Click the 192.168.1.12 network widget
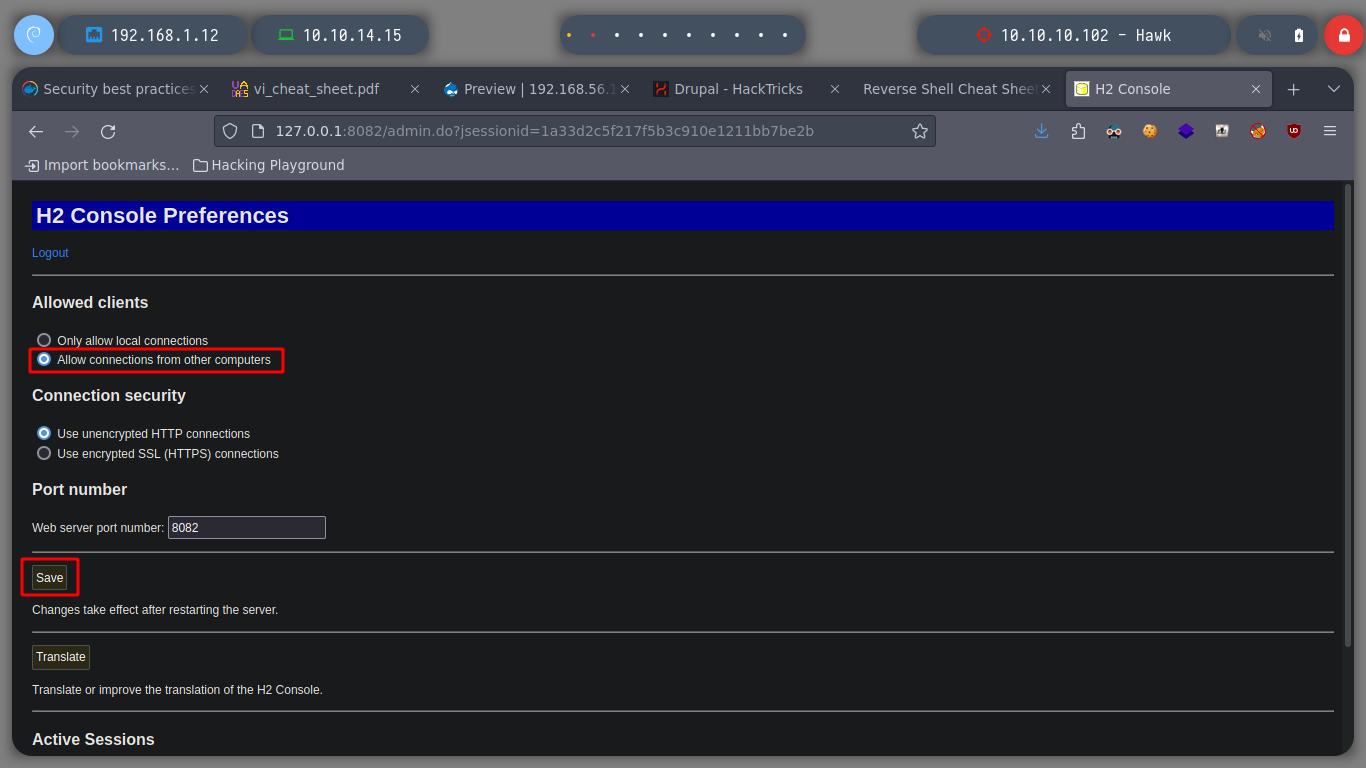This screenshot has width=1366, height=768. [152, 35]
